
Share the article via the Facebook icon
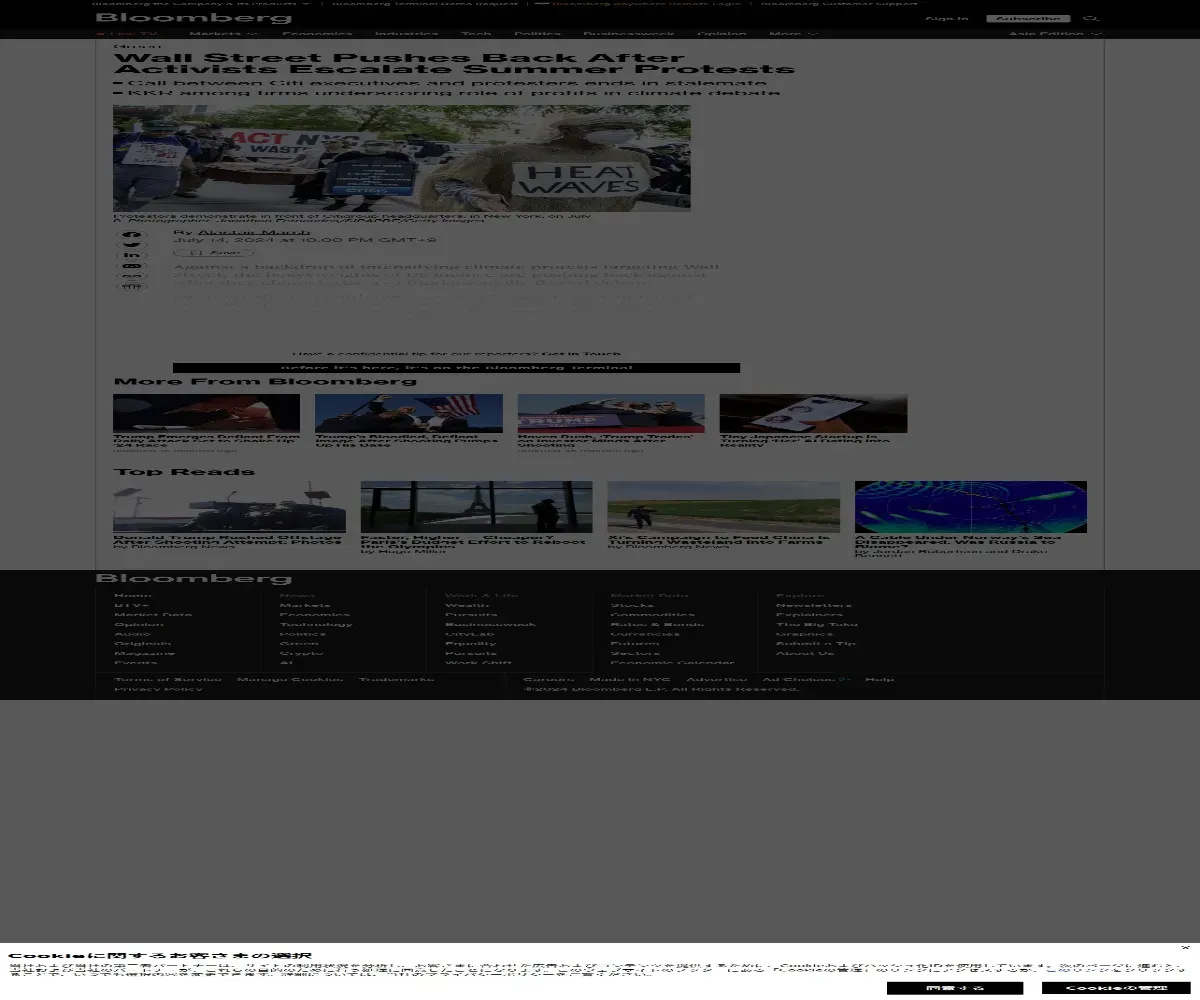pos(132,235)
